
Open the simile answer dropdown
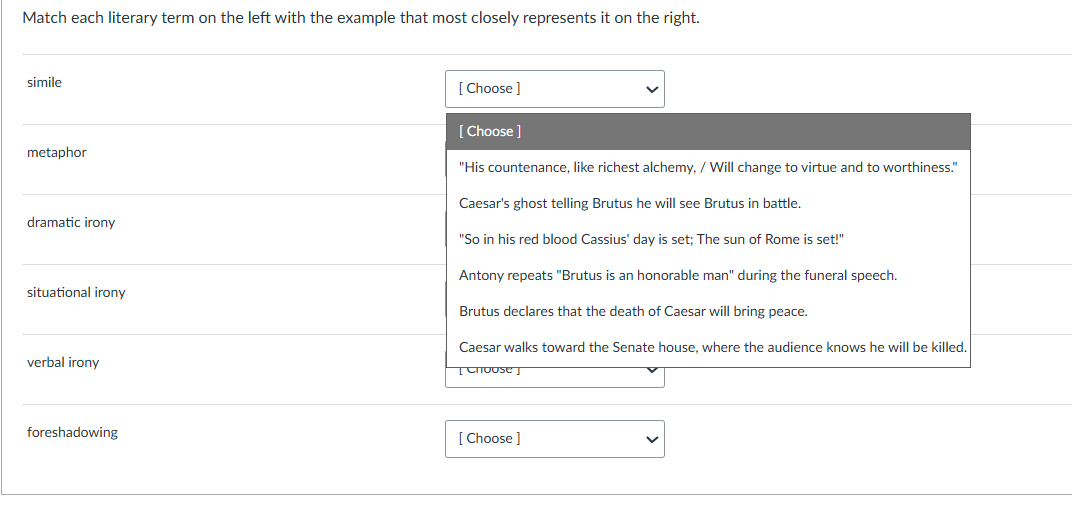tap(554, 88)
